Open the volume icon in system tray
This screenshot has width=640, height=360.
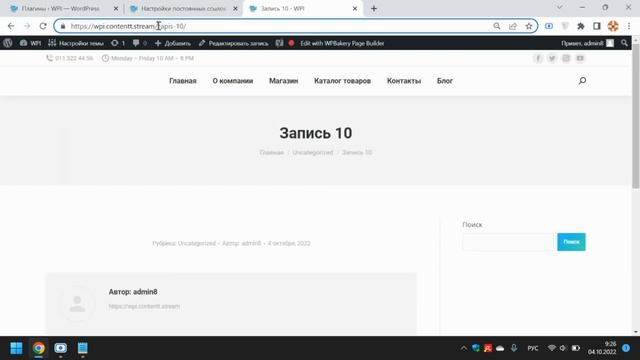click(x=563, y=348)
